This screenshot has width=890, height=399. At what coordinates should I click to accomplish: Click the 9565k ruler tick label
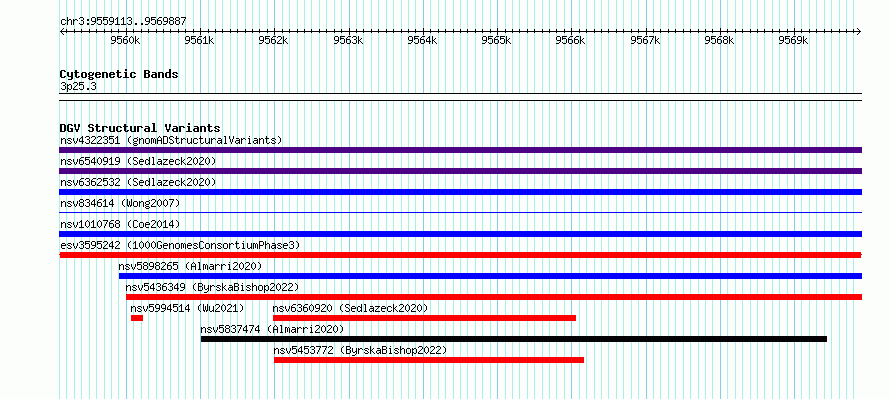pyautogui.click(x=497, y=41)
